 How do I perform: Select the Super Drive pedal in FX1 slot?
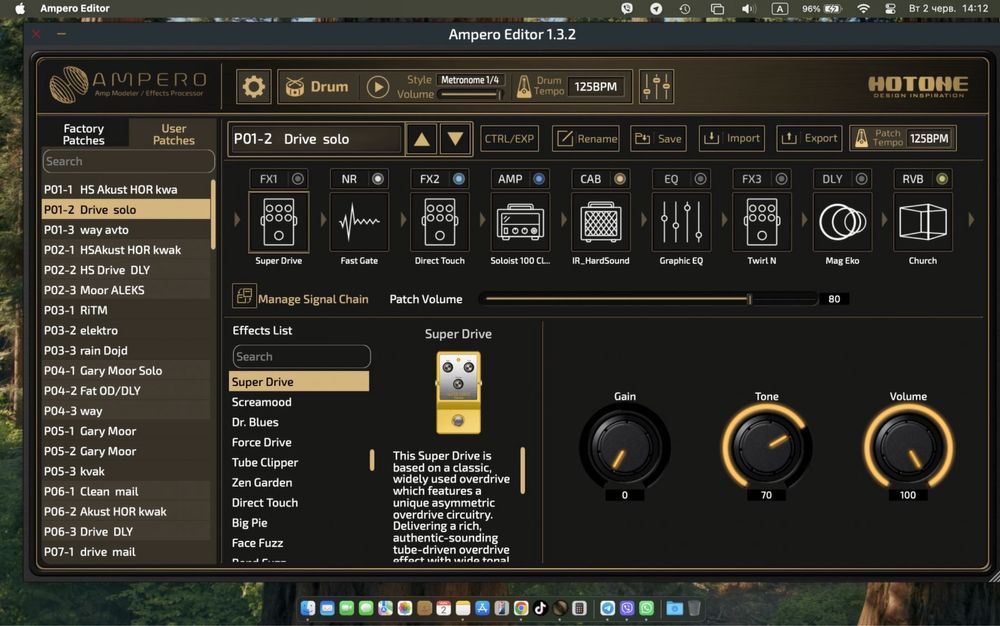(x=279, y=221)
